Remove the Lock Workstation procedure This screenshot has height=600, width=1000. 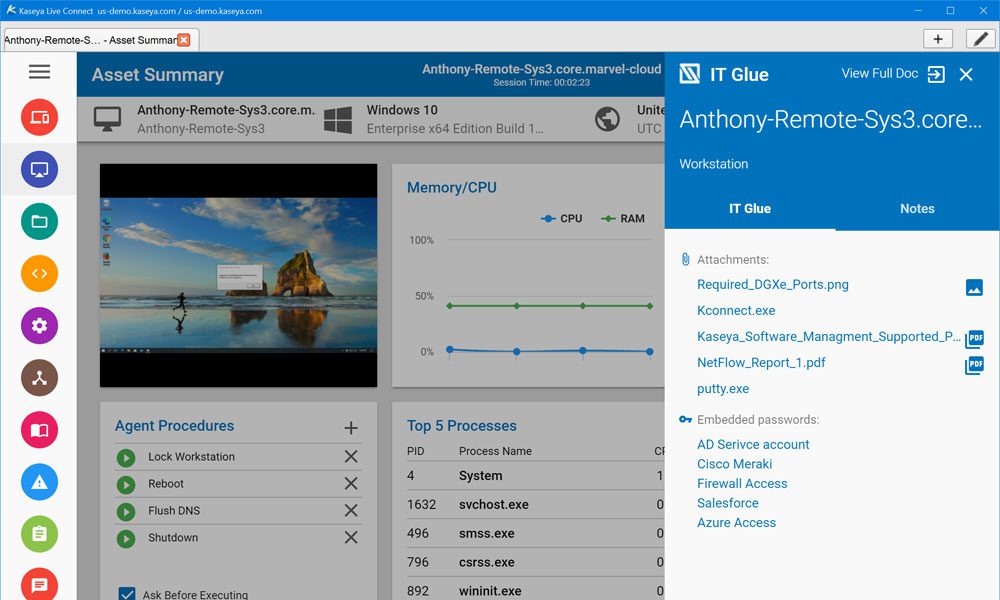pos(351,457)
